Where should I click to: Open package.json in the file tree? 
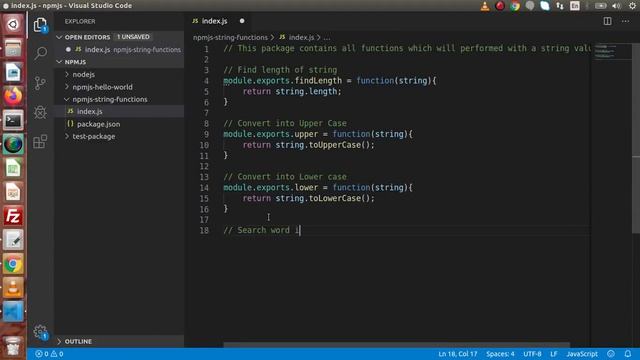click(x=98, y=124)
